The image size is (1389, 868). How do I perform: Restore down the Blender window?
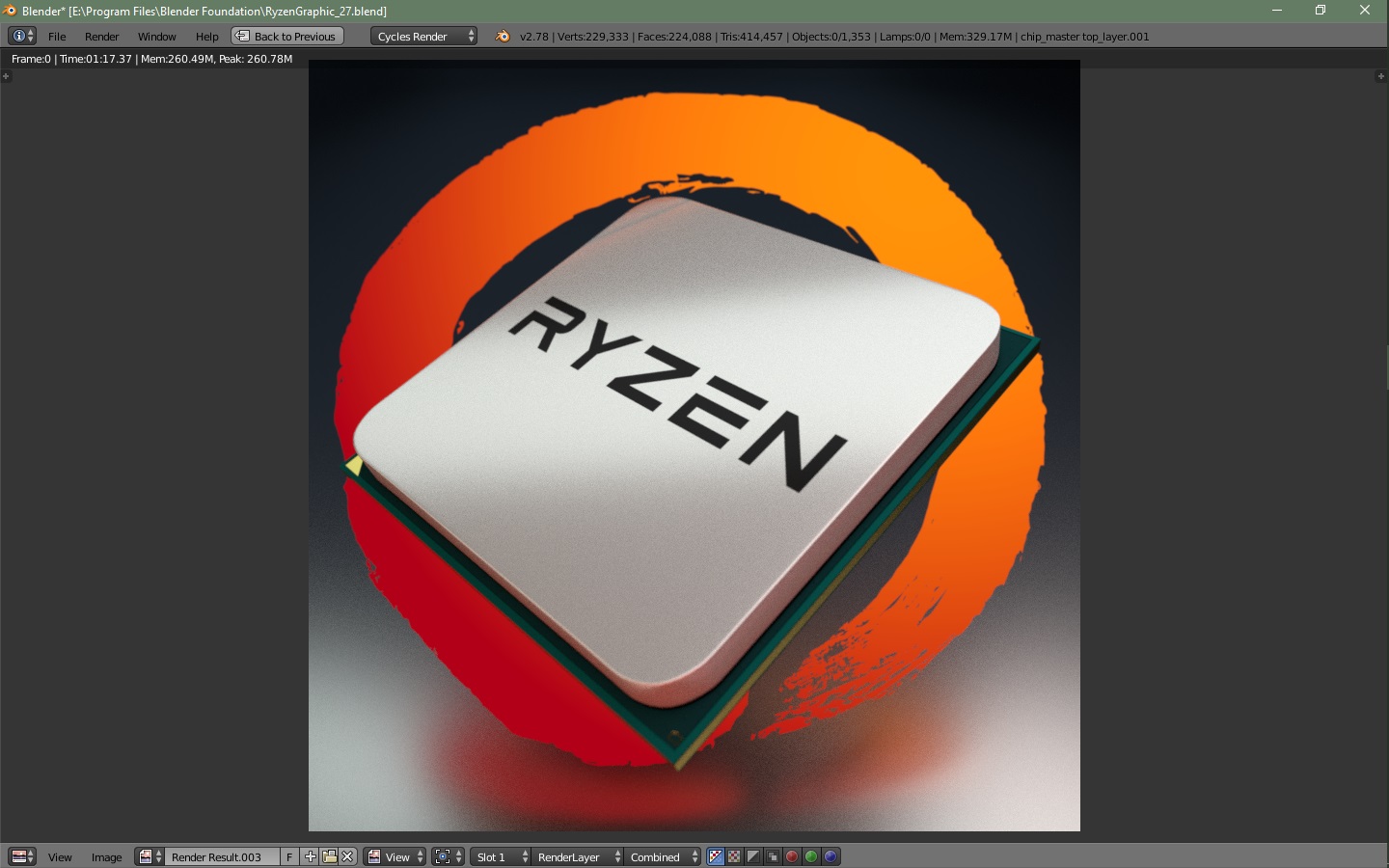pyautogui.click(x=1321, y=11)
